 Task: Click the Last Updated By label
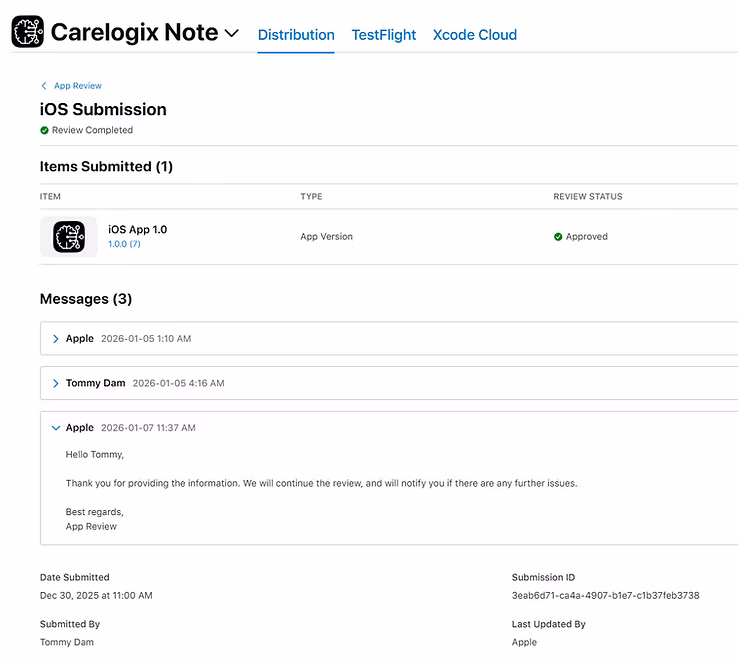tap(548, 624)
